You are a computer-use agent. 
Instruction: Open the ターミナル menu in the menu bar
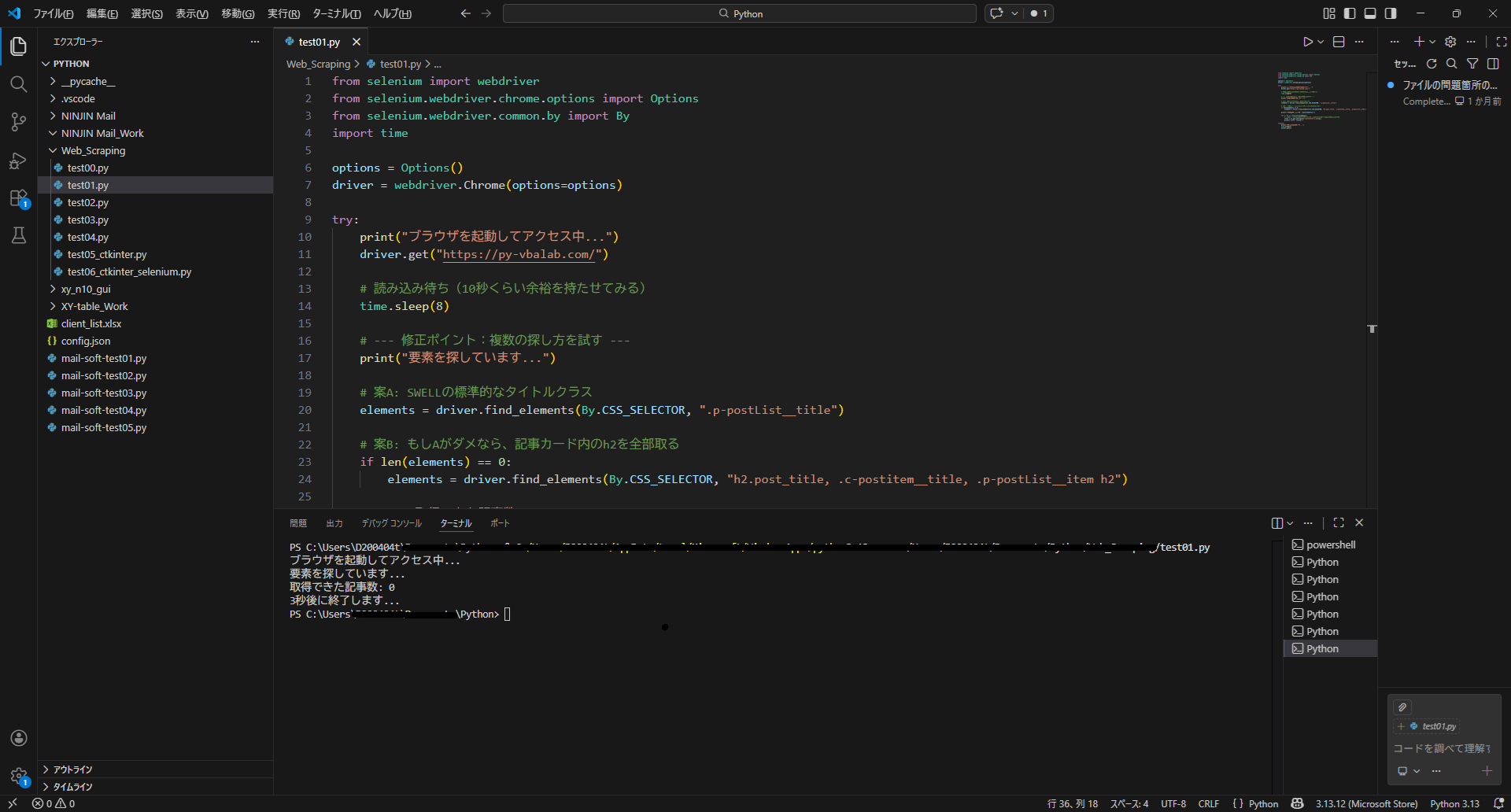(336, 13)
